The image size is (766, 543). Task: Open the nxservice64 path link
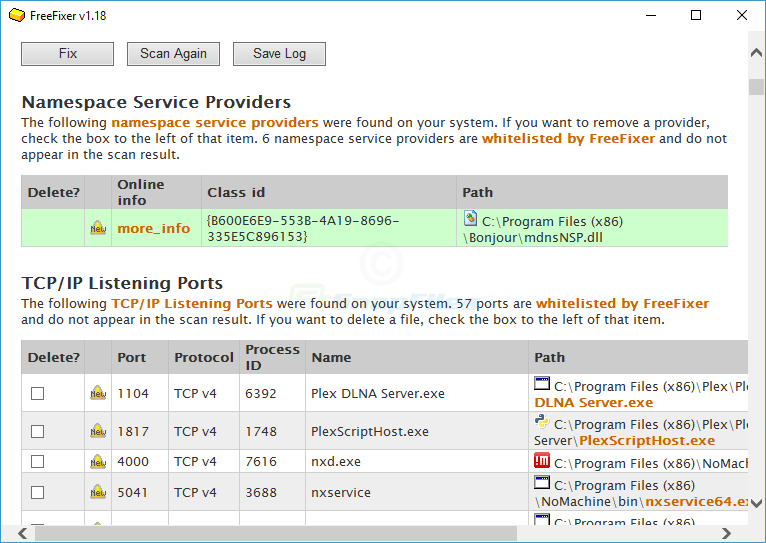pos(696,501)
